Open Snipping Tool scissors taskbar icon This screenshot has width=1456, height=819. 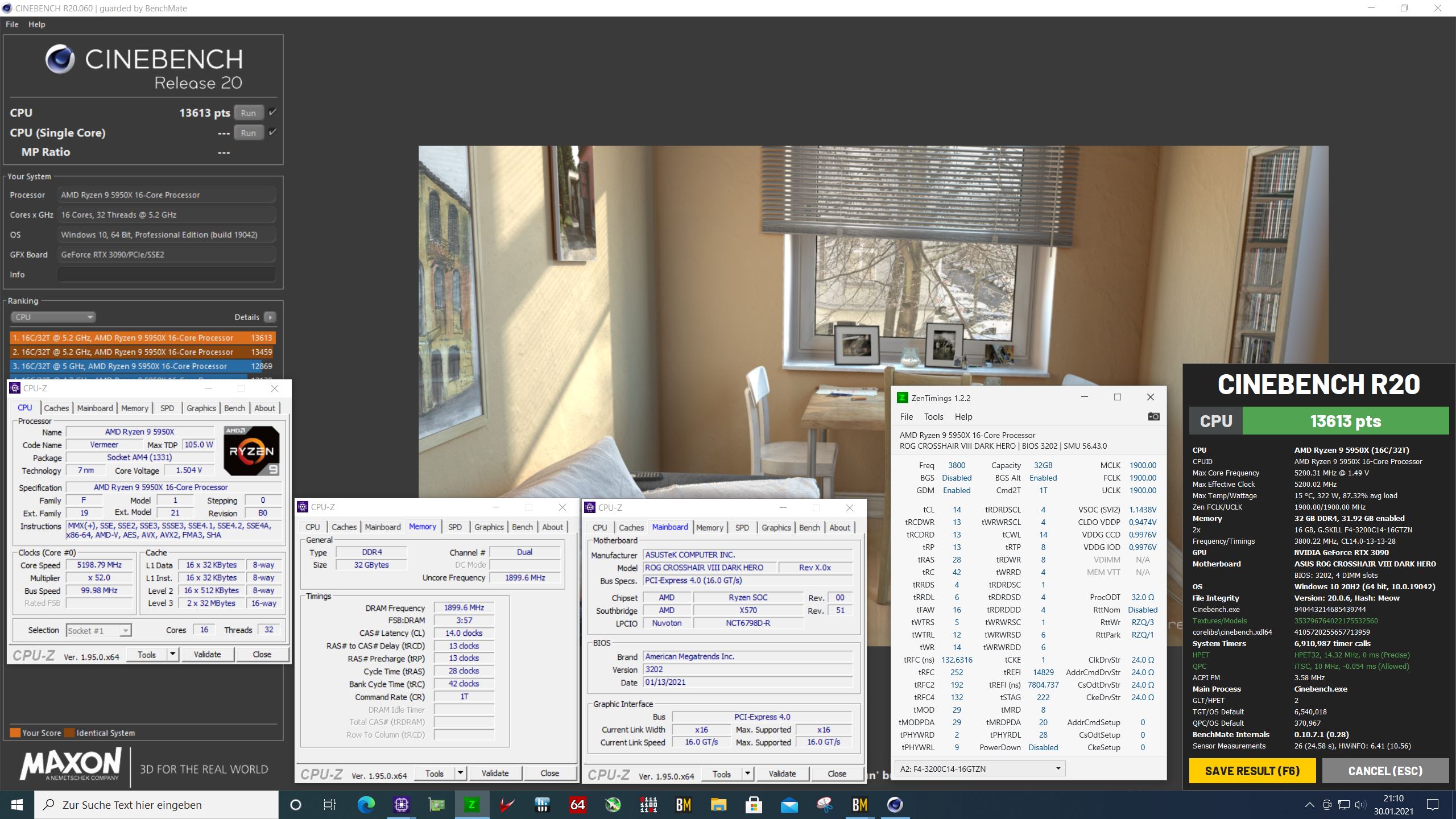[x=824, y=805]
